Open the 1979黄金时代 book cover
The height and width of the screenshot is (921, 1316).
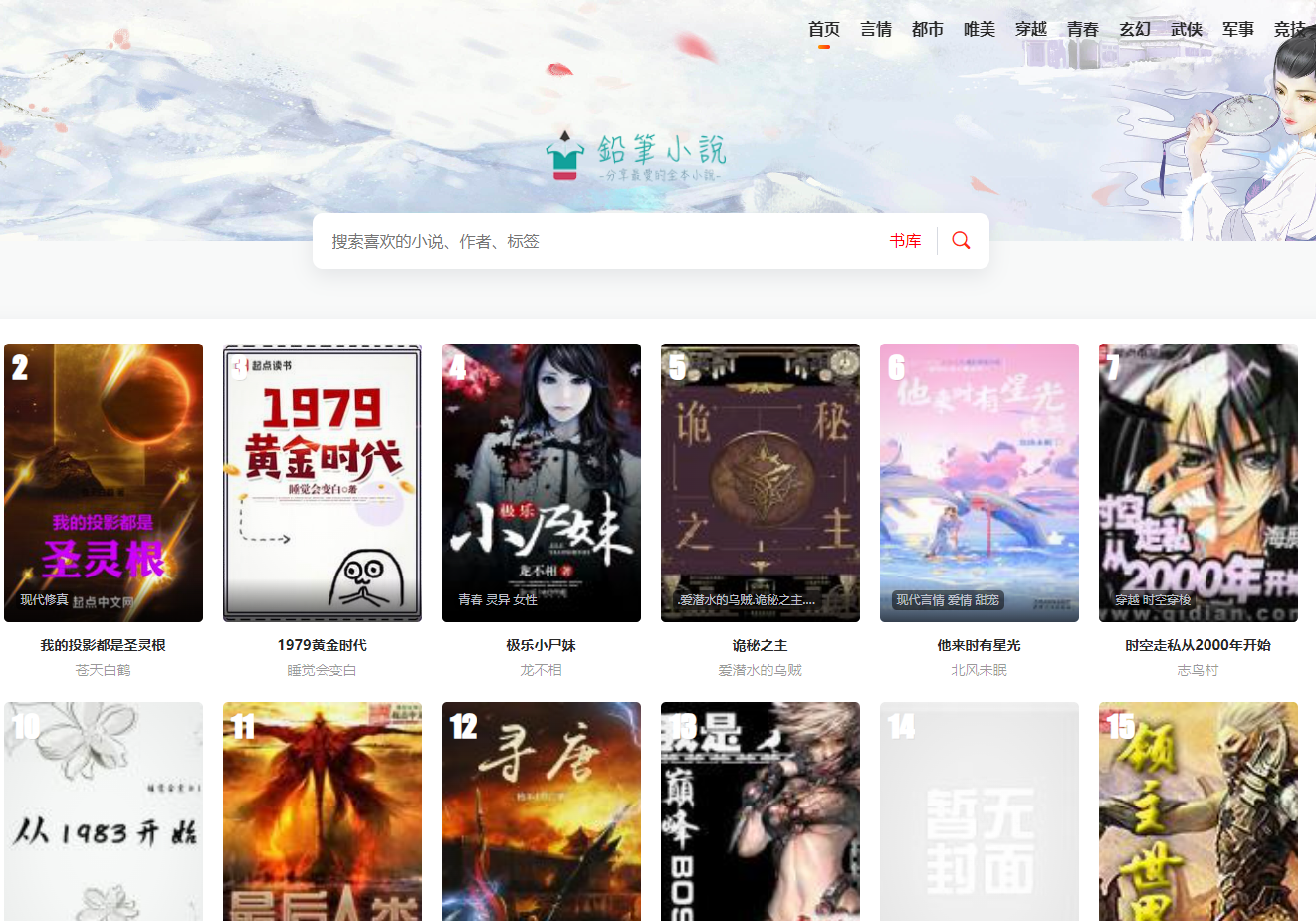coord(323,483)
